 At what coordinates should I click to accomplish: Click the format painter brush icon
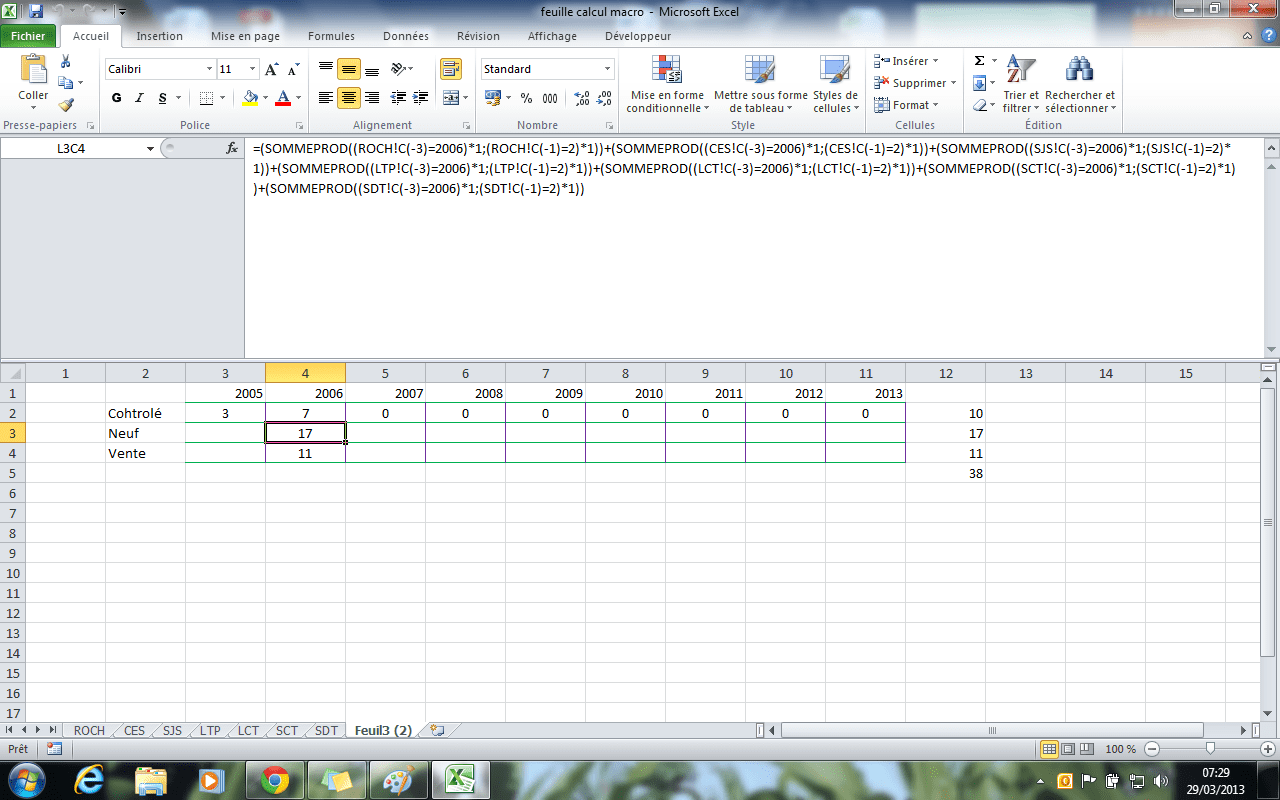[66, 104]
